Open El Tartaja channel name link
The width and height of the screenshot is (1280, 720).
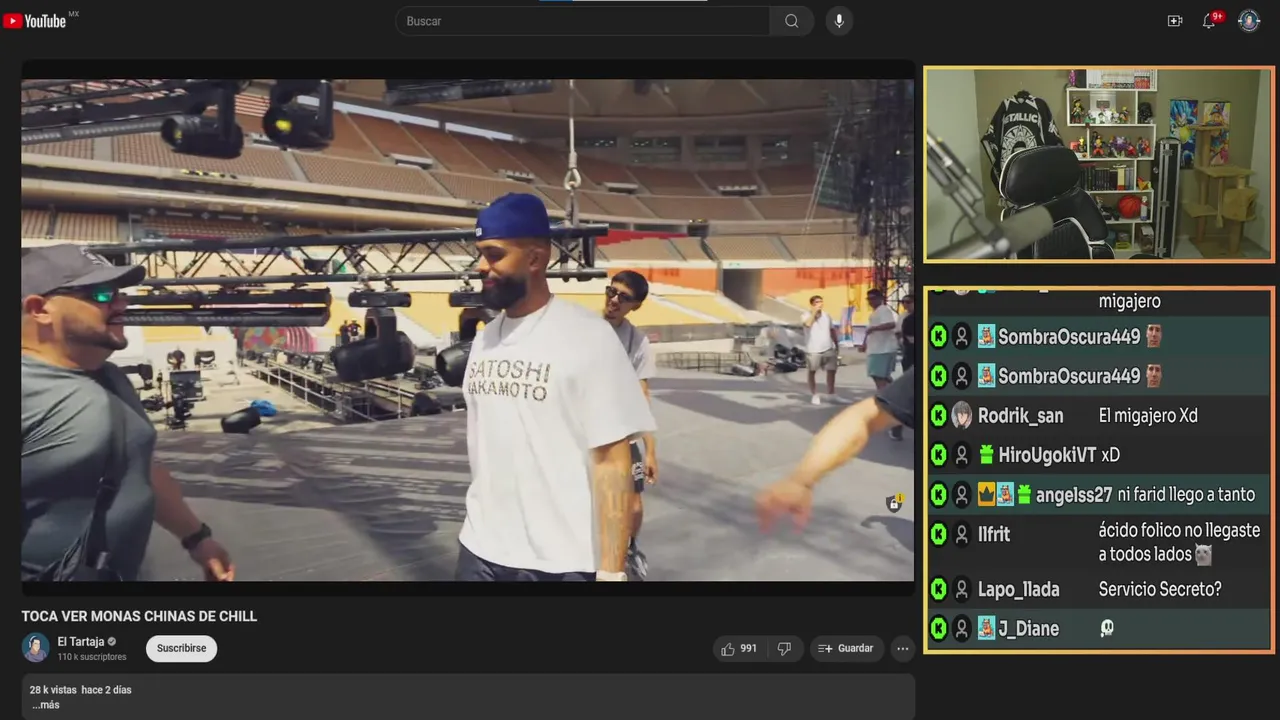coord(80,642)
